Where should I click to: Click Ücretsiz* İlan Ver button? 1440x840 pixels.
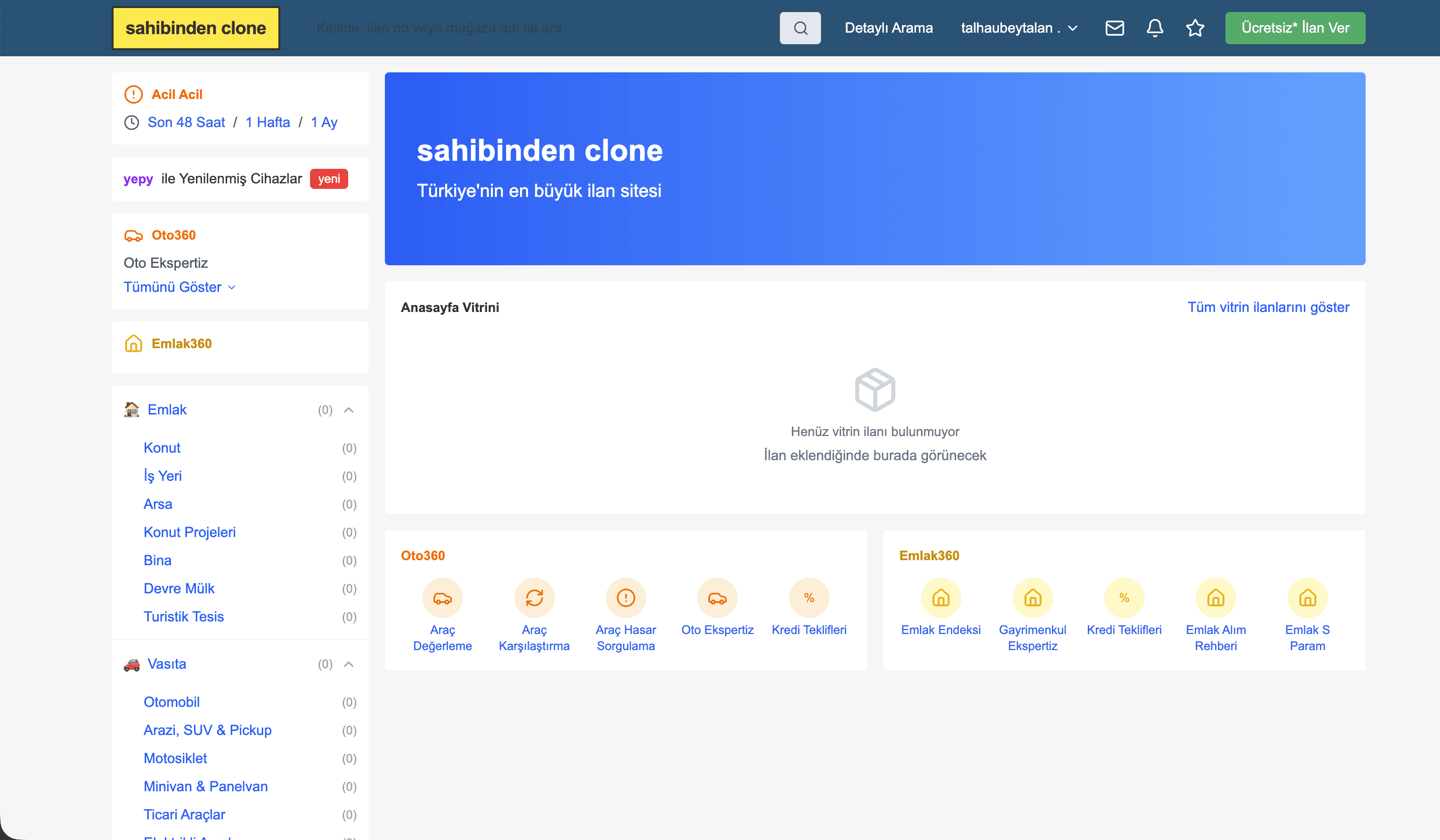[x=1295, y=28]
